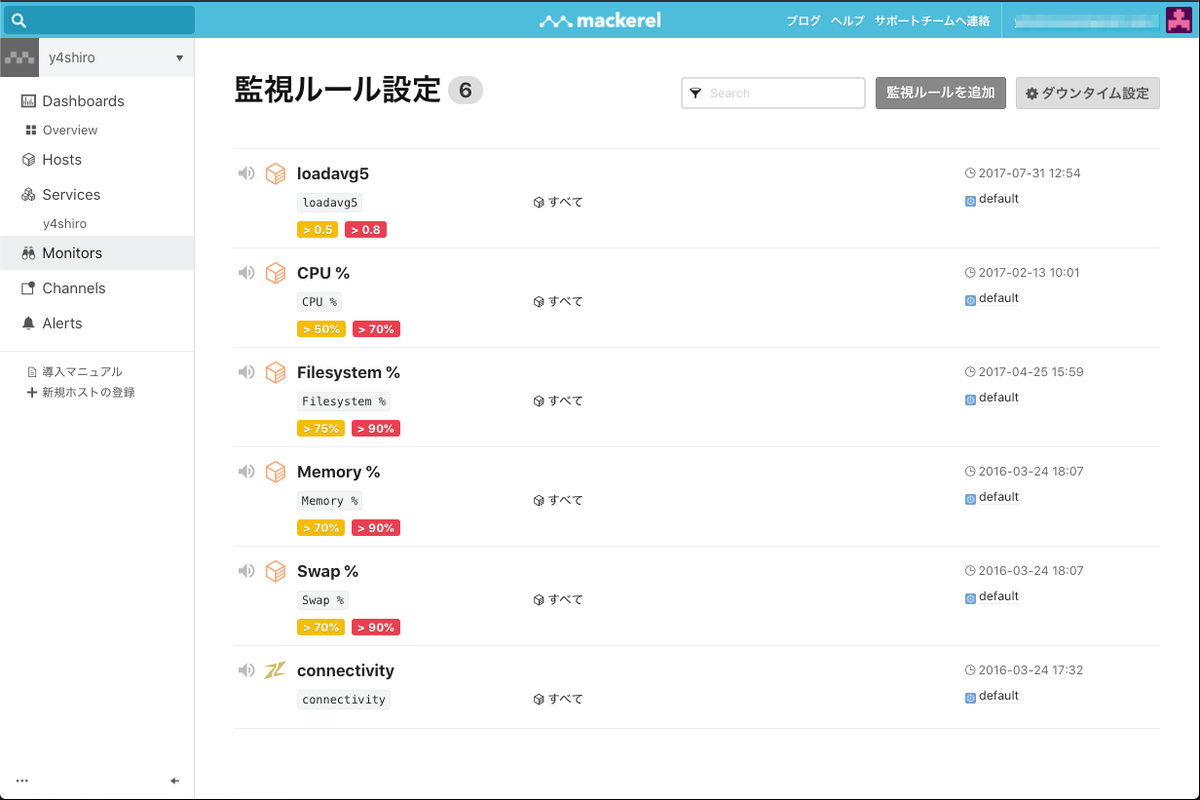Click the host metric cube icon for CPU %
This screenshot has width=1200, height=800.
(x=275, y=273)
